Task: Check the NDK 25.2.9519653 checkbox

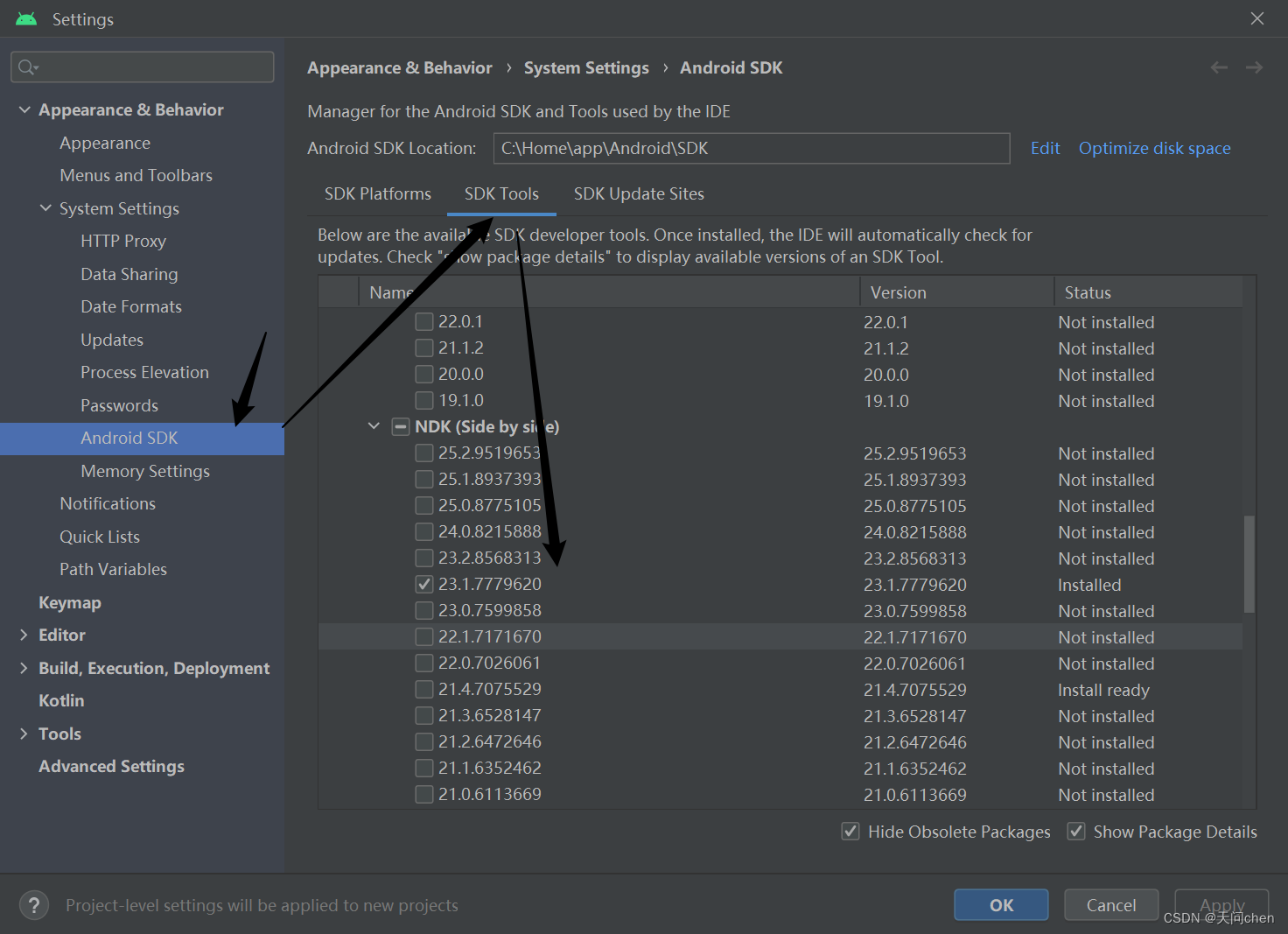Action: (x=424, y=453)
